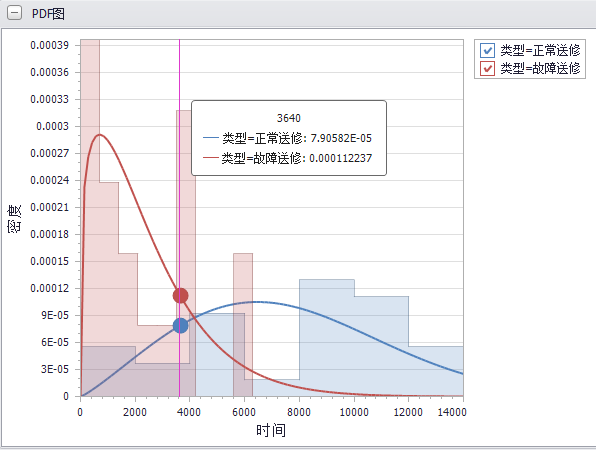Click y-axis label 0.00039
The image size is (596, 450).
(50, 45)
